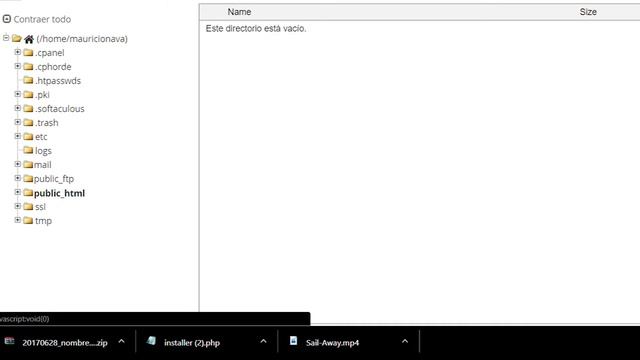
Task: Open the .cphorde folder label
Action: [x=53, y=67]
